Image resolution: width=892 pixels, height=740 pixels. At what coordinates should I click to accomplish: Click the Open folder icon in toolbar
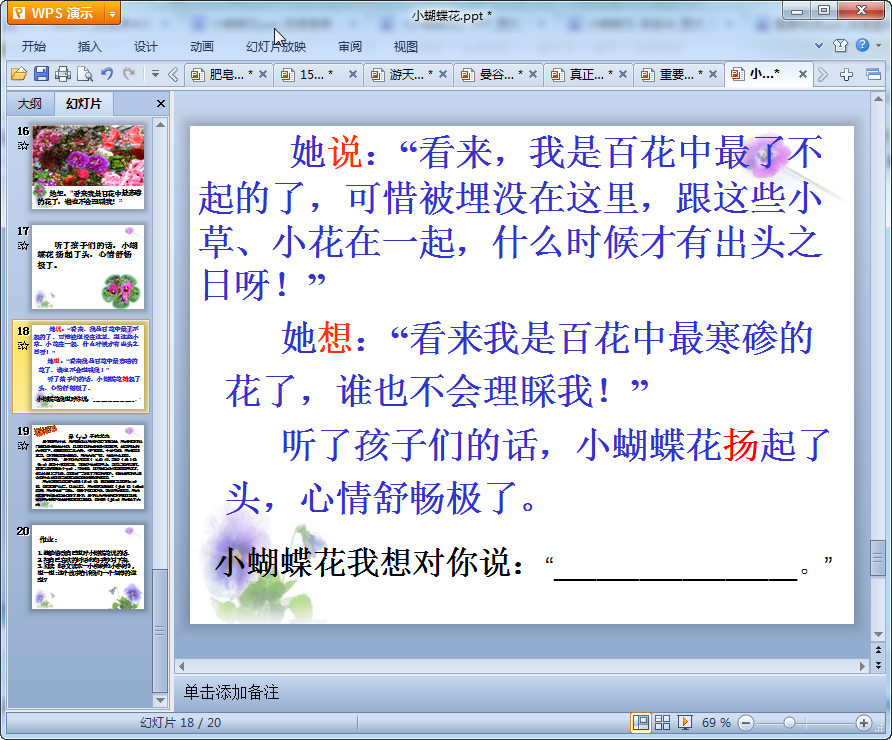(x=19, y=74)
